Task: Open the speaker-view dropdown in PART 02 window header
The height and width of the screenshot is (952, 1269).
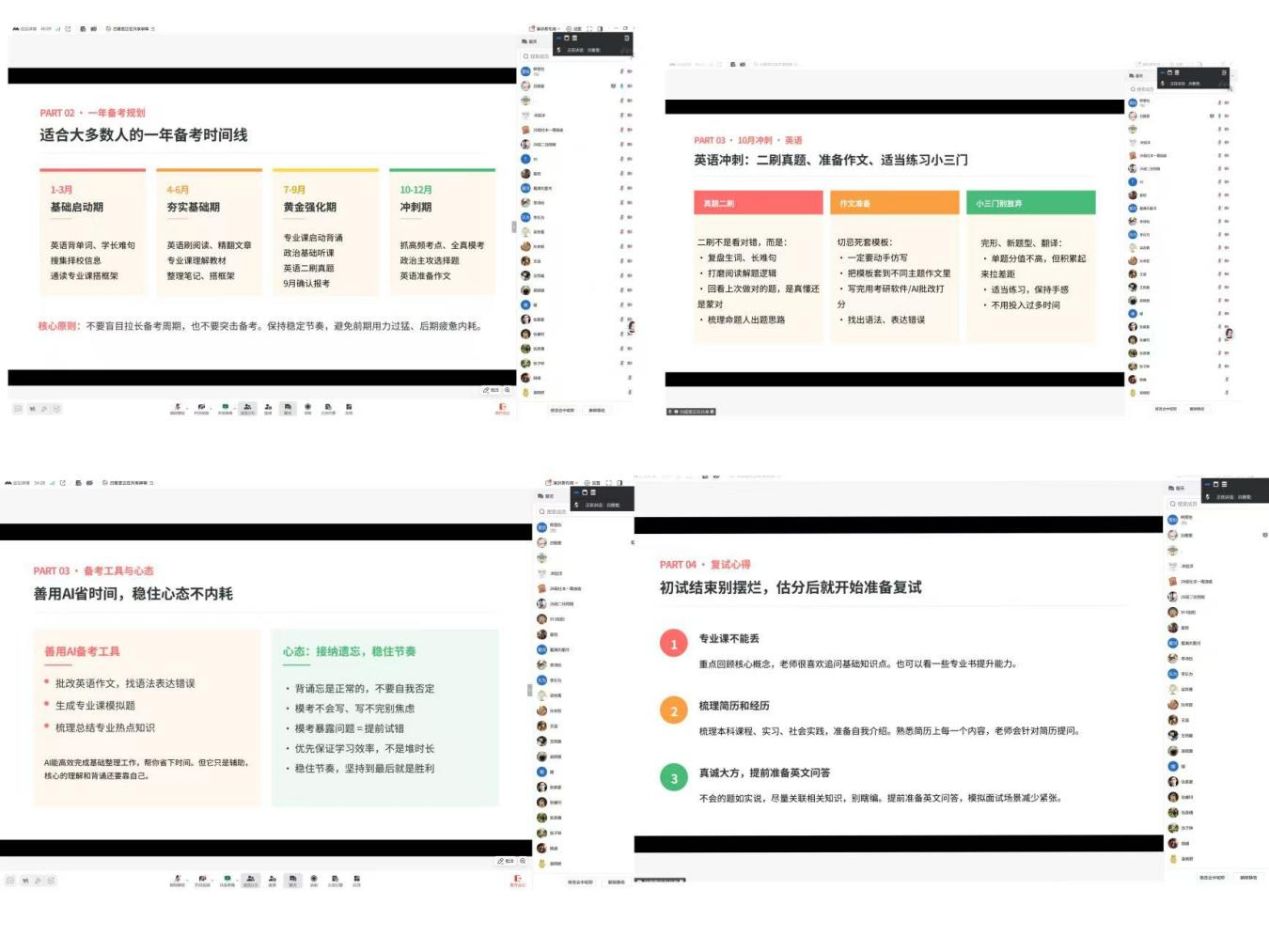Action: click(x=546, y=28)
